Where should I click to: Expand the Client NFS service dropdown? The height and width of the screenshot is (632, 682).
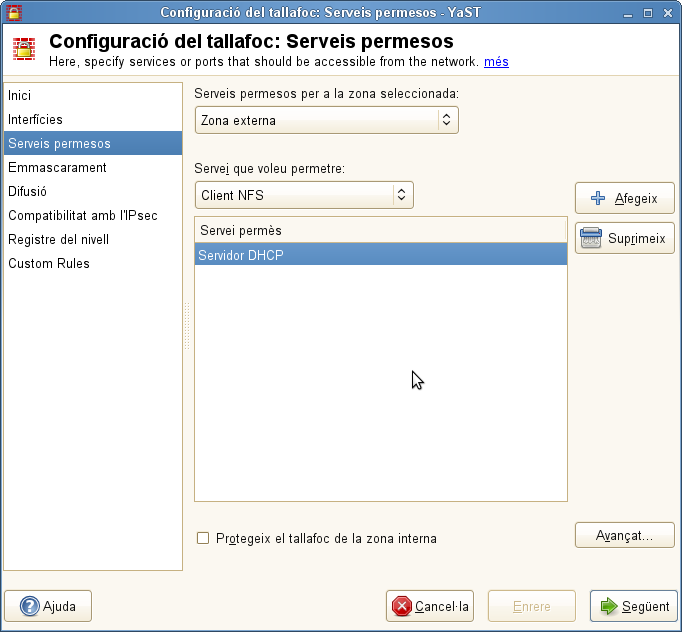[304, 195]
